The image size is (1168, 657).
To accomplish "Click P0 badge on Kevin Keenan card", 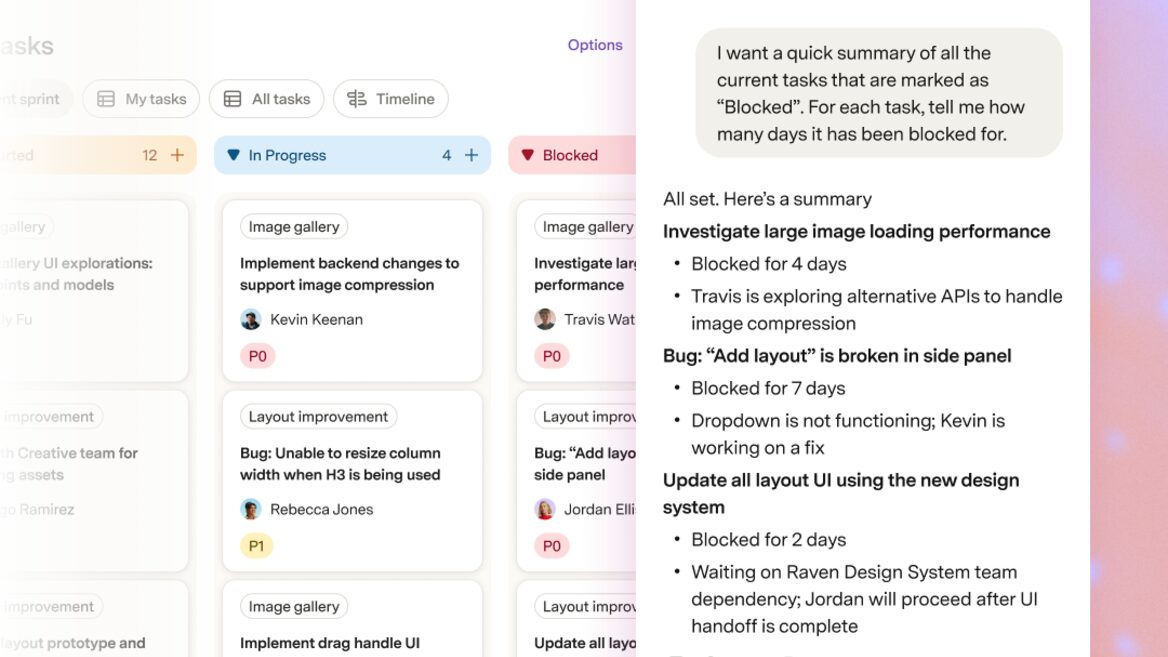I will pos(258,356).
